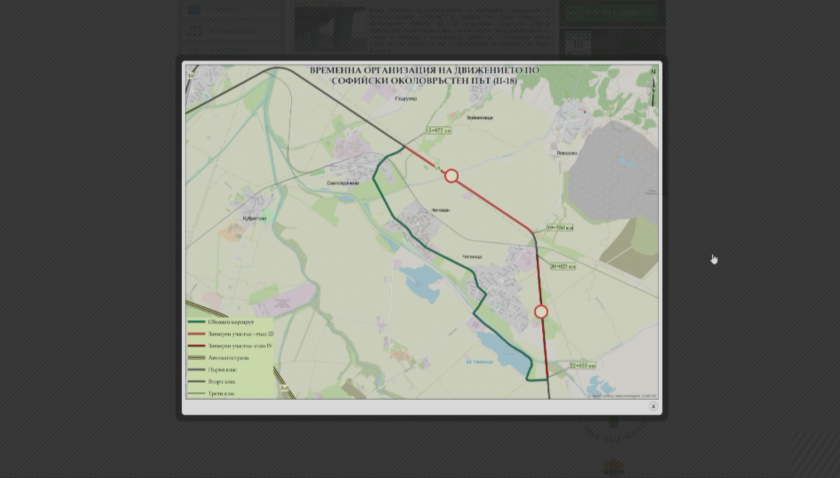Click the 'Негован' village label on the map

coord(440,210)
